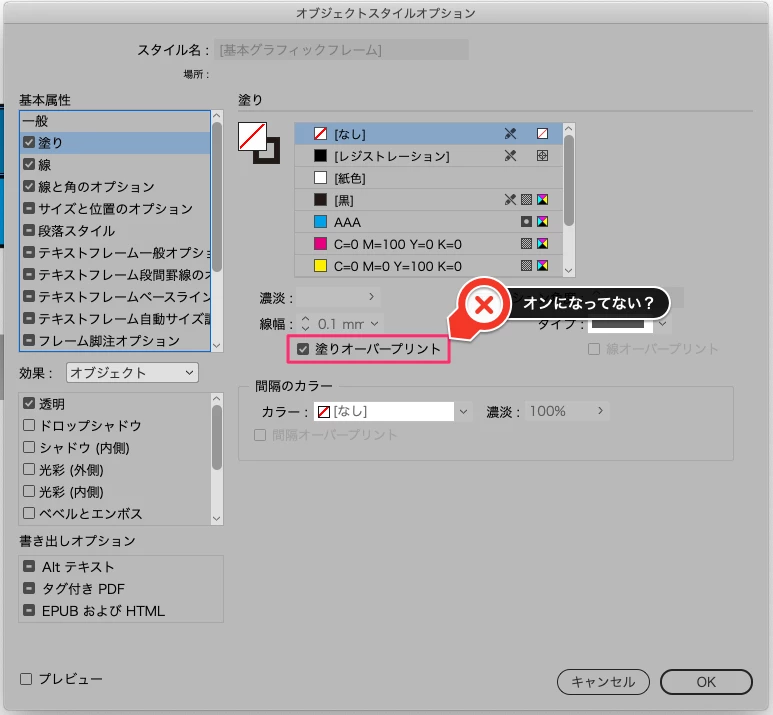773x715 pixels.
Task: Select the cyan AAA swatch
Action: pyautogui.click(x=320, y=222)
